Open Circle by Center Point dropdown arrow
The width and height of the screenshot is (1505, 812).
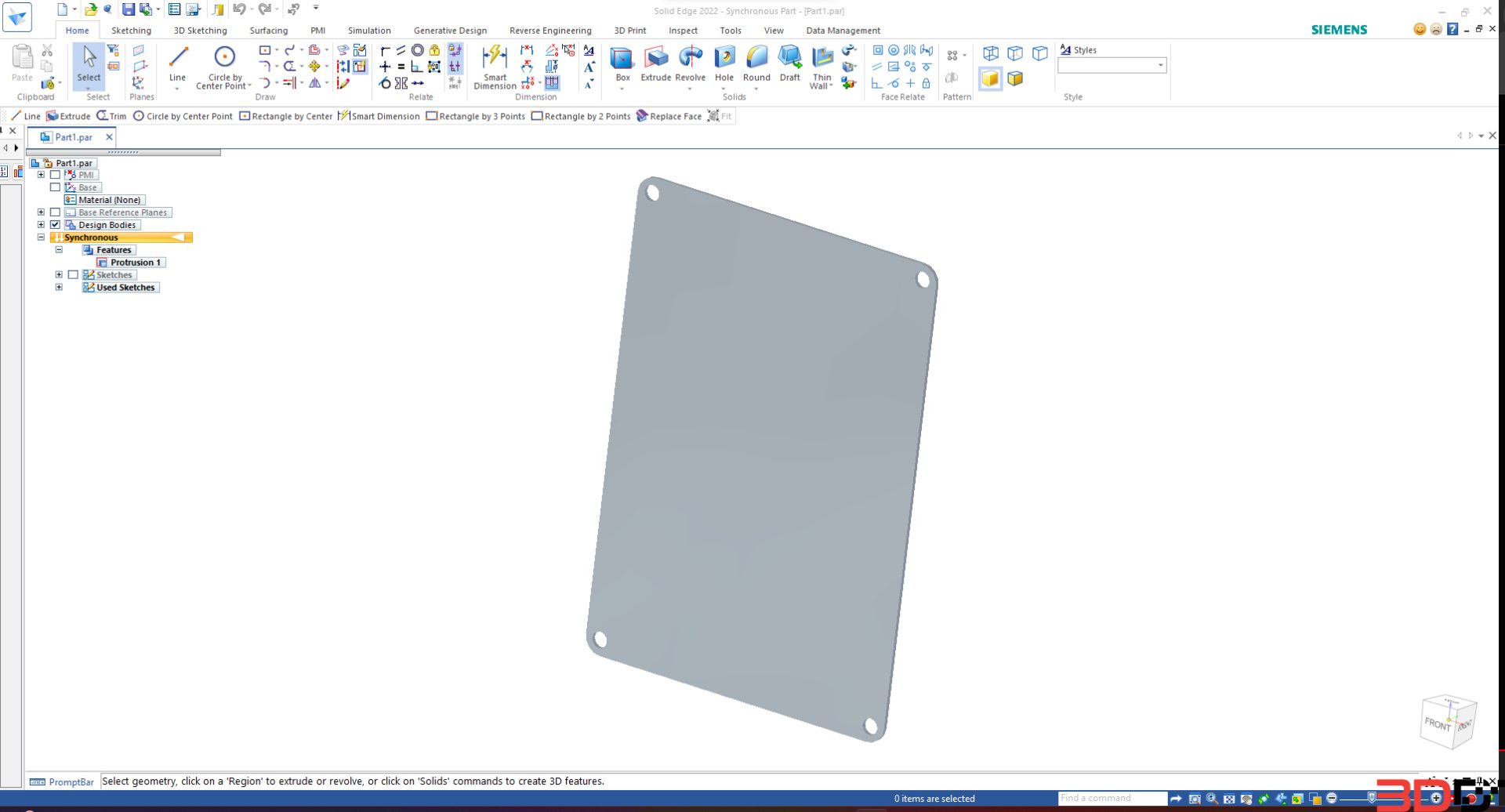249,86
